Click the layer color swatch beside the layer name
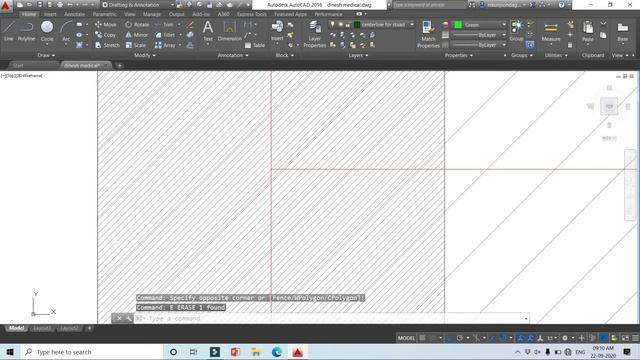 pos(357,24)
